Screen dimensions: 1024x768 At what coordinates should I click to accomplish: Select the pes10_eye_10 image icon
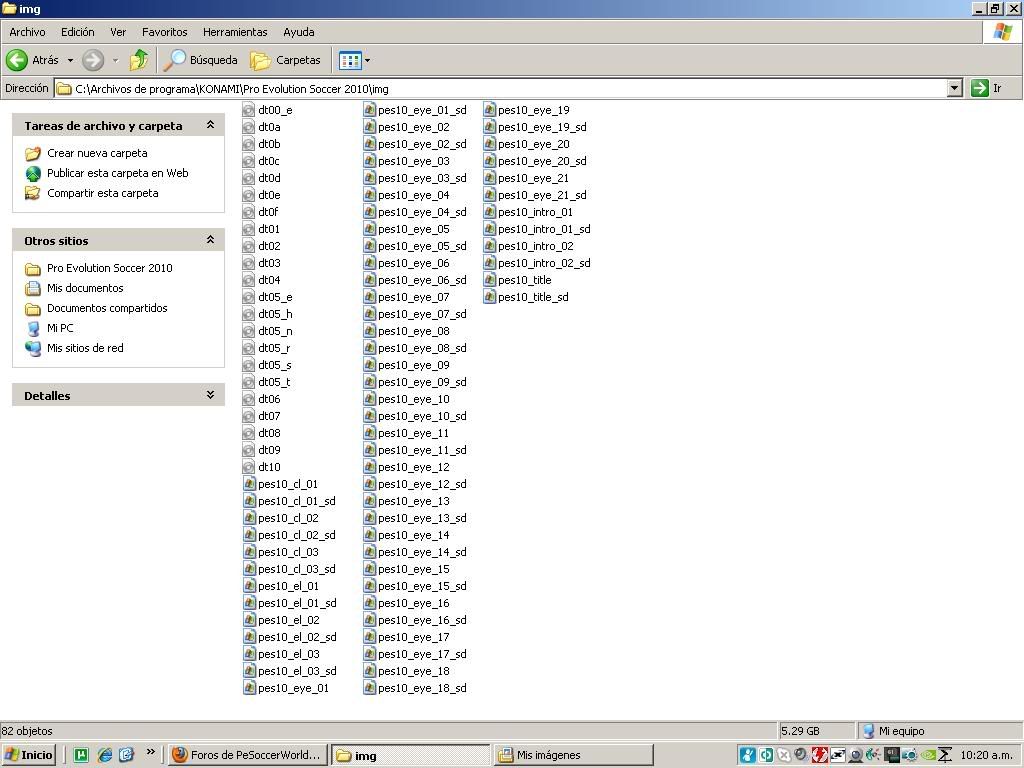(x=370, y=399)
